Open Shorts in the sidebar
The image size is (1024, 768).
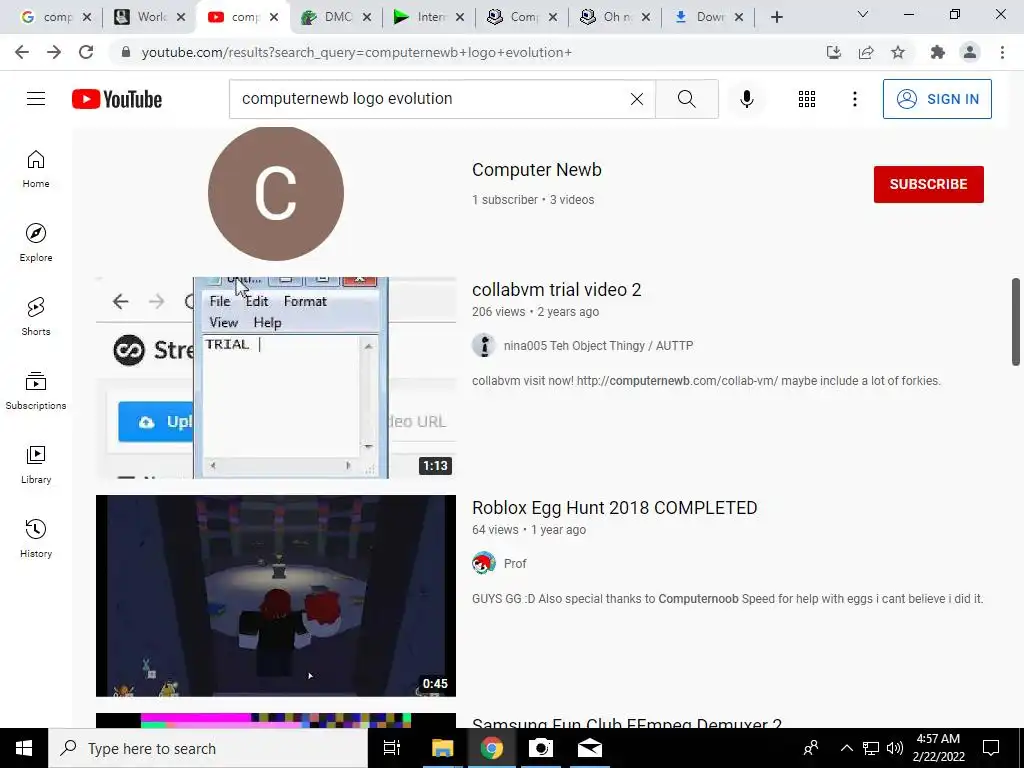pyautogui.click(x=36, y=317)
